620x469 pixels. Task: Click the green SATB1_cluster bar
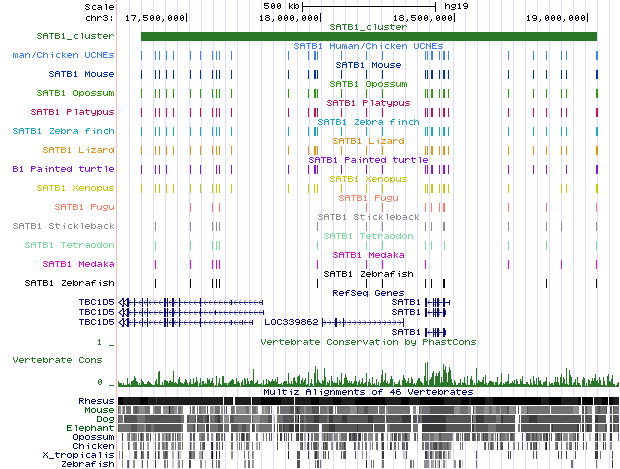click(368, 36)
